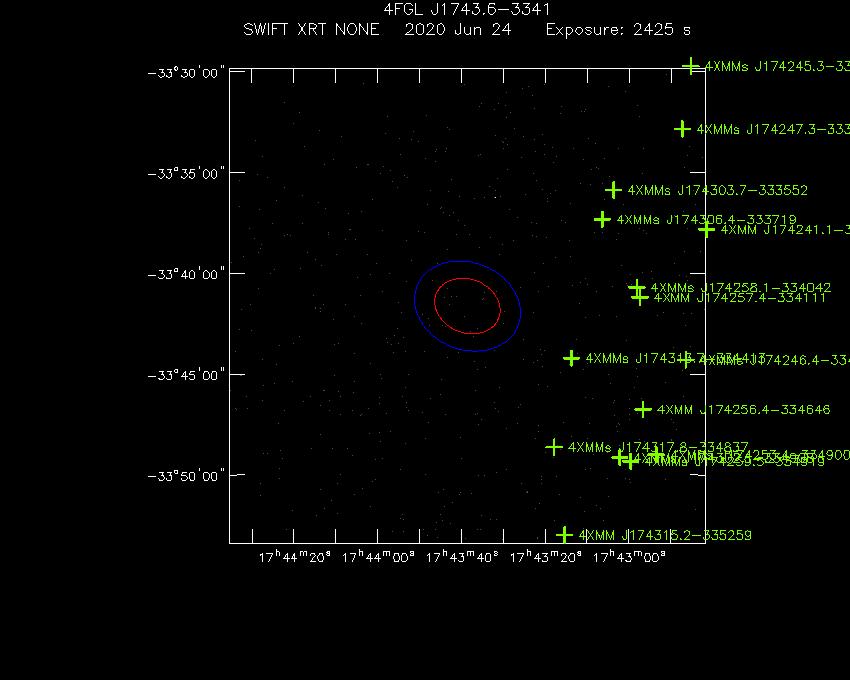This screenshot has width=850, height=680.
Task: Click the observation date 2020 Jun 24
Action: [x=458, y=29]
